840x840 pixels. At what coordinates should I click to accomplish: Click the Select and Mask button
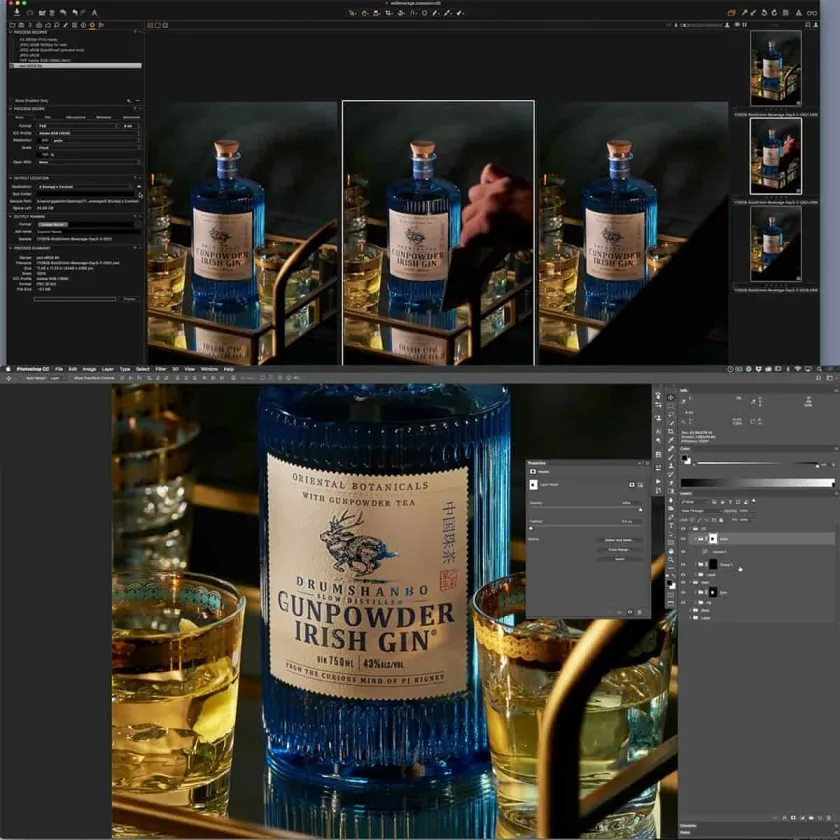point(619,540)
